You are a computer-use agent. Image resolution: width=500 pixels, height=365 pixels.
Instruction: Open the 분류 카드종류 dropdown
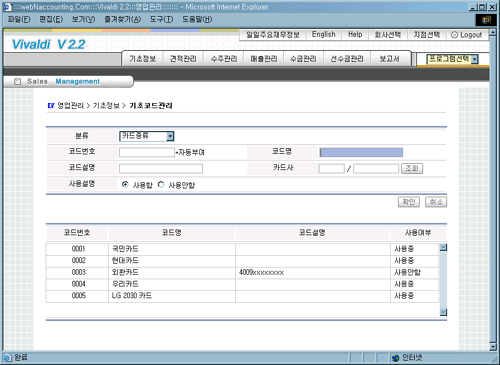point(147,136)
